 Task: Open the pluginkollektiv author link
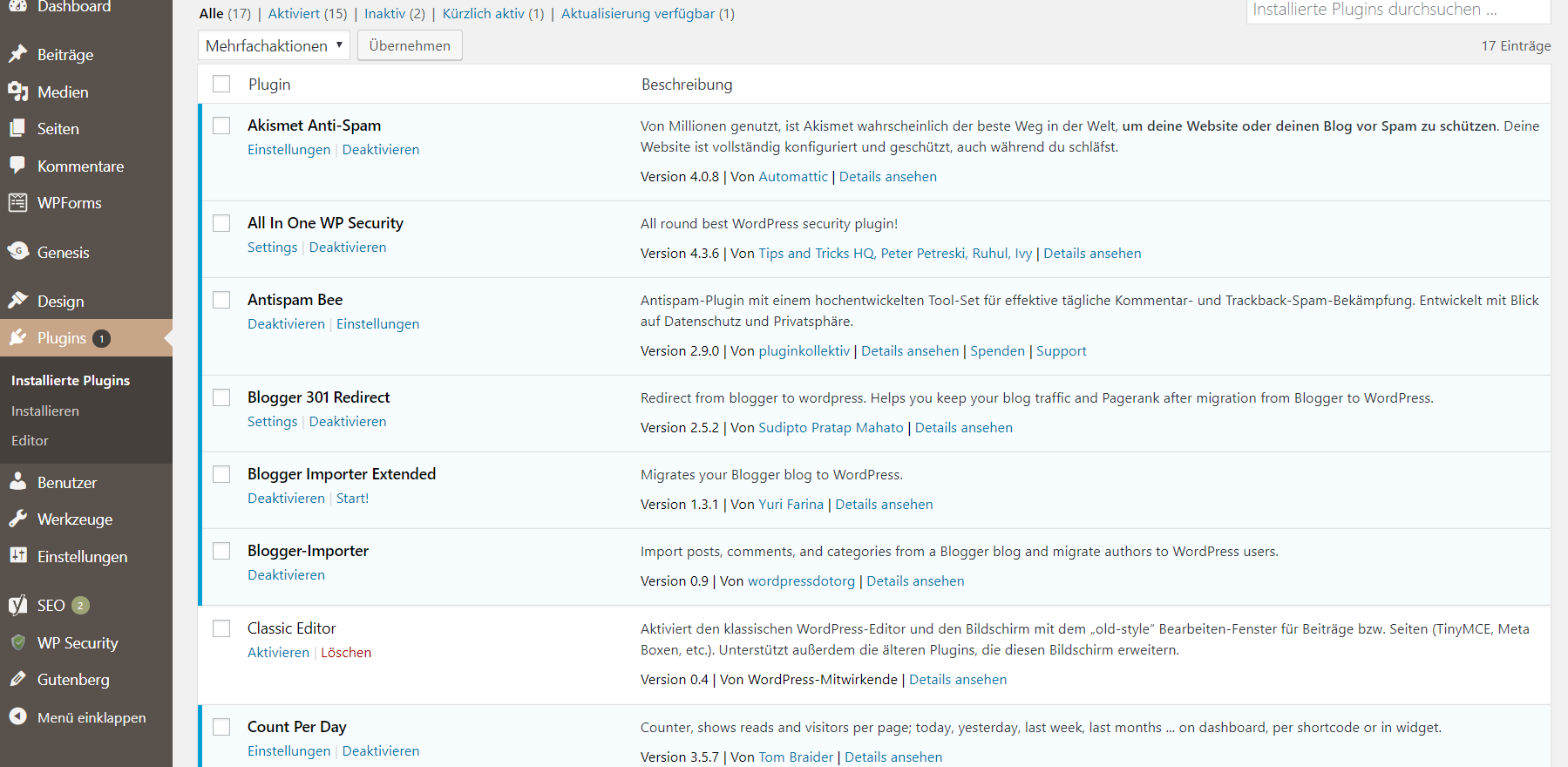804,350
